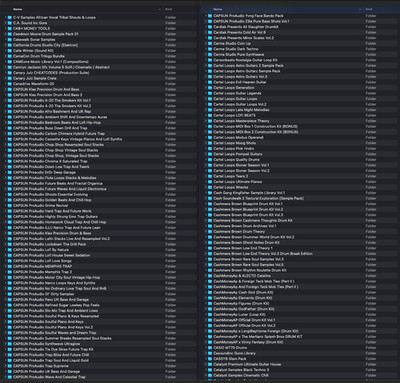Expand California Drums Studio City [Elektron] folder
This screenshot has width=400, height=383.
tap(6, 45)
